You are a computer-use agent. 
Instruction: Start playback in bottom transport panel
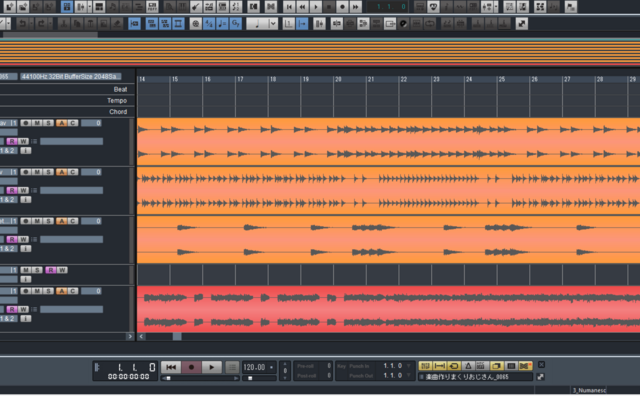click(x=211, y=367)
